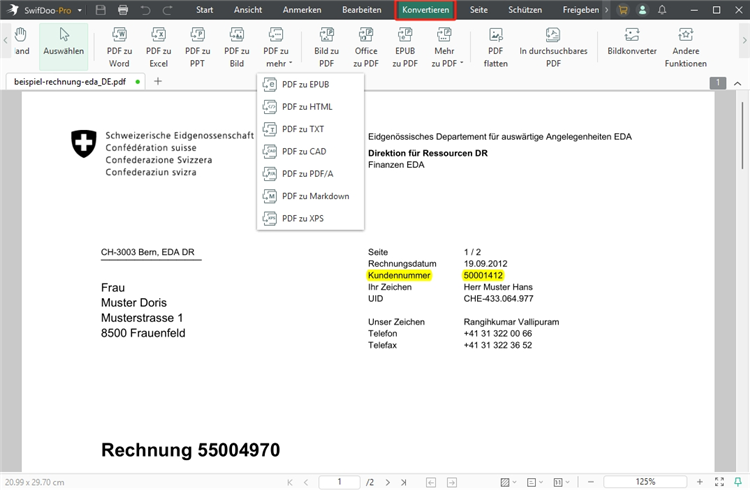Enter fullscreen mode icon

tap(719, 482)
